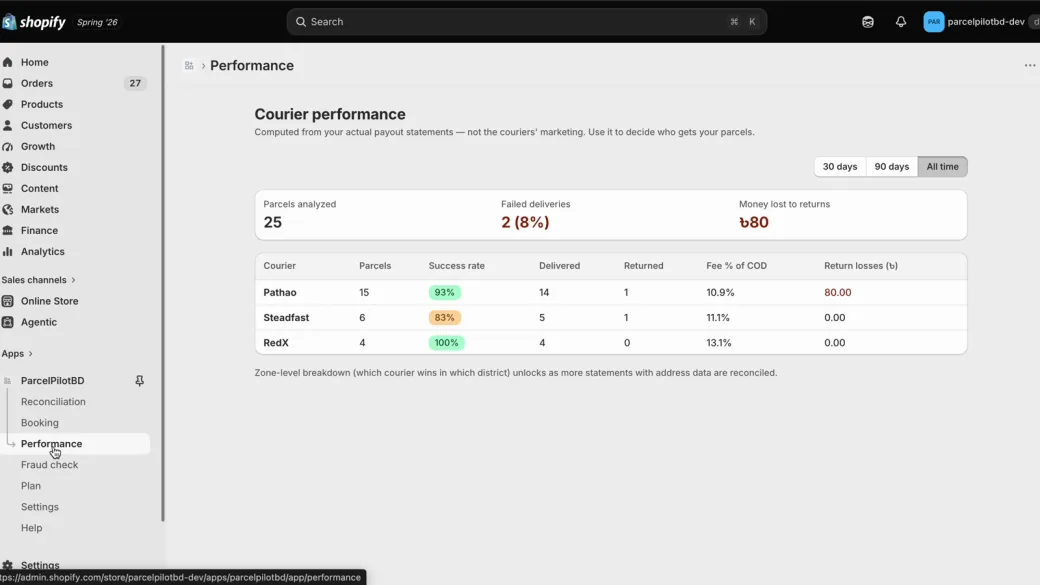Viewport: 1040px width, 585px height.
Task: Open the Fraud check page
Action: point(50,465)
